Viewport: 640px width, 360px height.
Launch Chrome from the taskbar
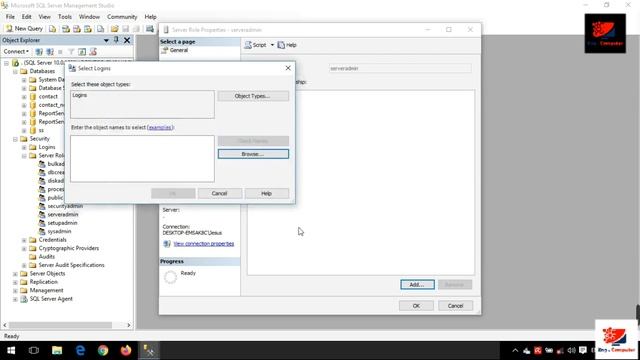(x=103, y=351)
